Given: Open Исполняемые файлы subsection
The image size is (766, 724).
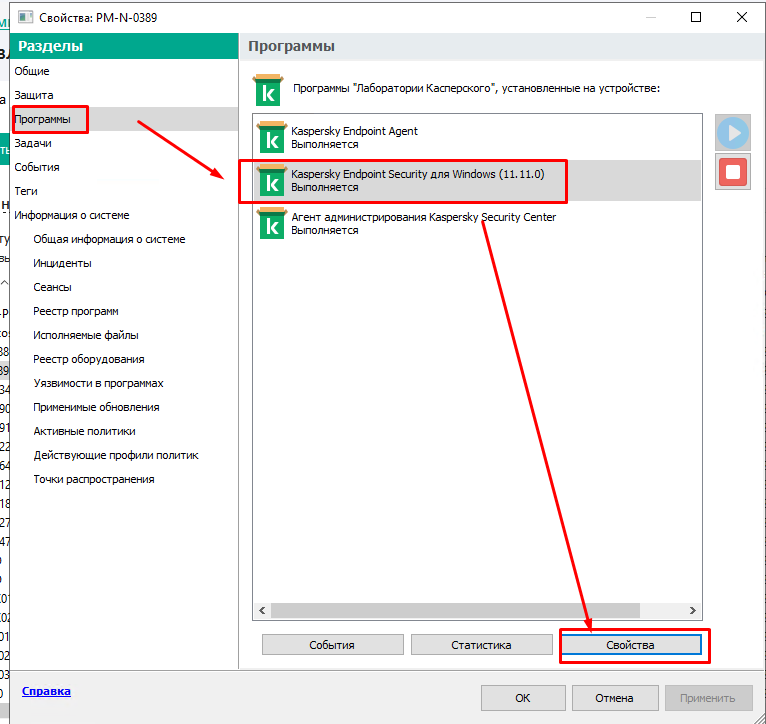Looking at the screenshot, I should pos(86,335).
